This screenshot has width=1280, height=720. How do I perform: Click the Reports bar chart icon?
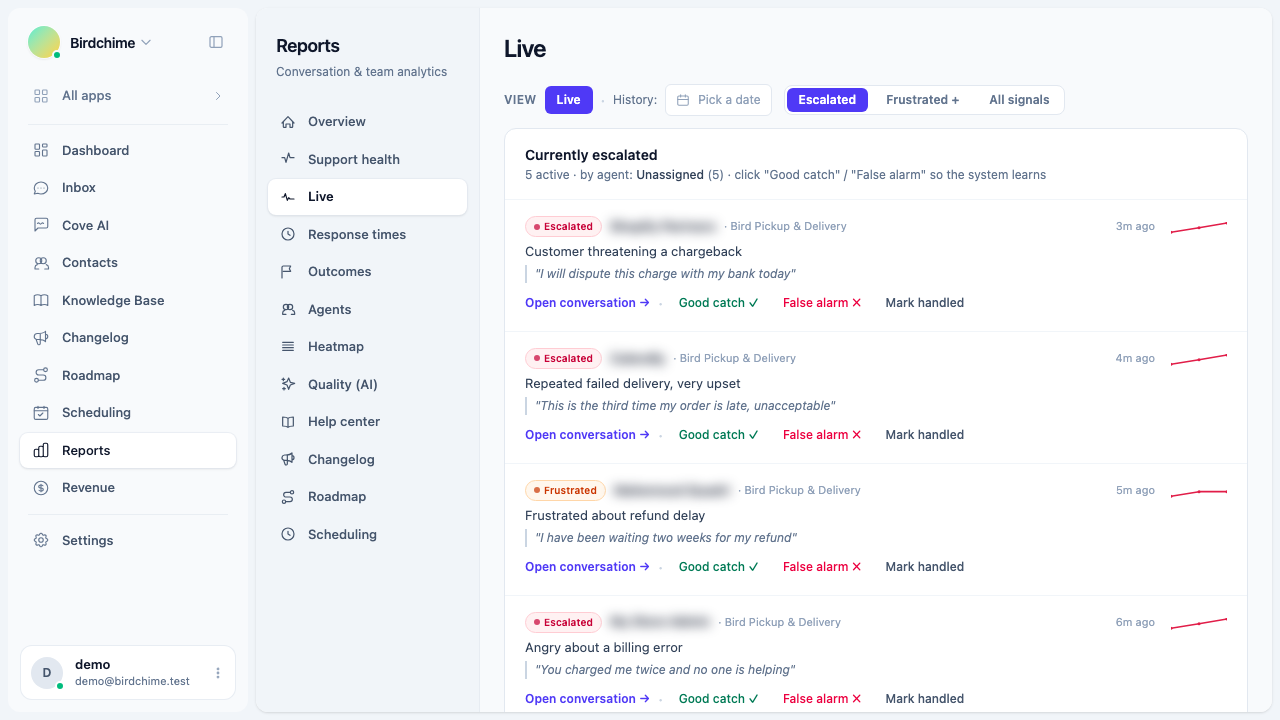click(x=41, y=450)
